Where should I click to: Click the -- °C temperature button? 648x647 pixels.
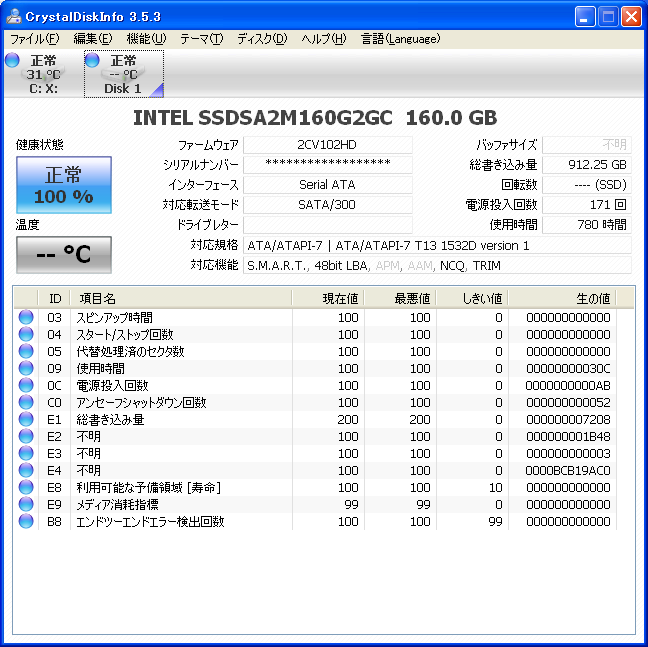coord(64,255)
